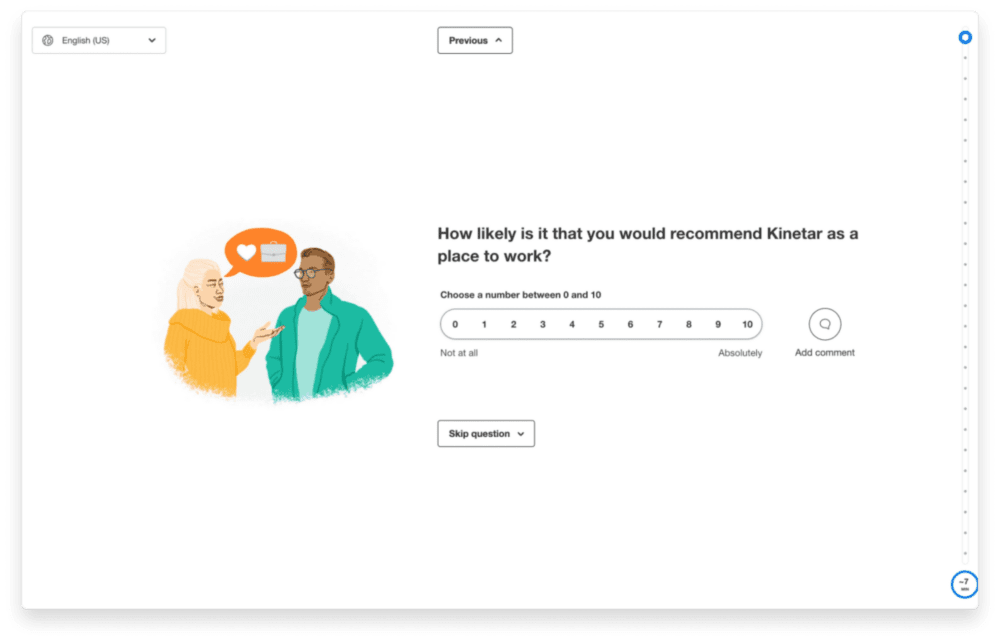Click the Absolutely label under the scale
This screenshot has height=642, width=1000.
pyautogui.click(x=739, y=353)
